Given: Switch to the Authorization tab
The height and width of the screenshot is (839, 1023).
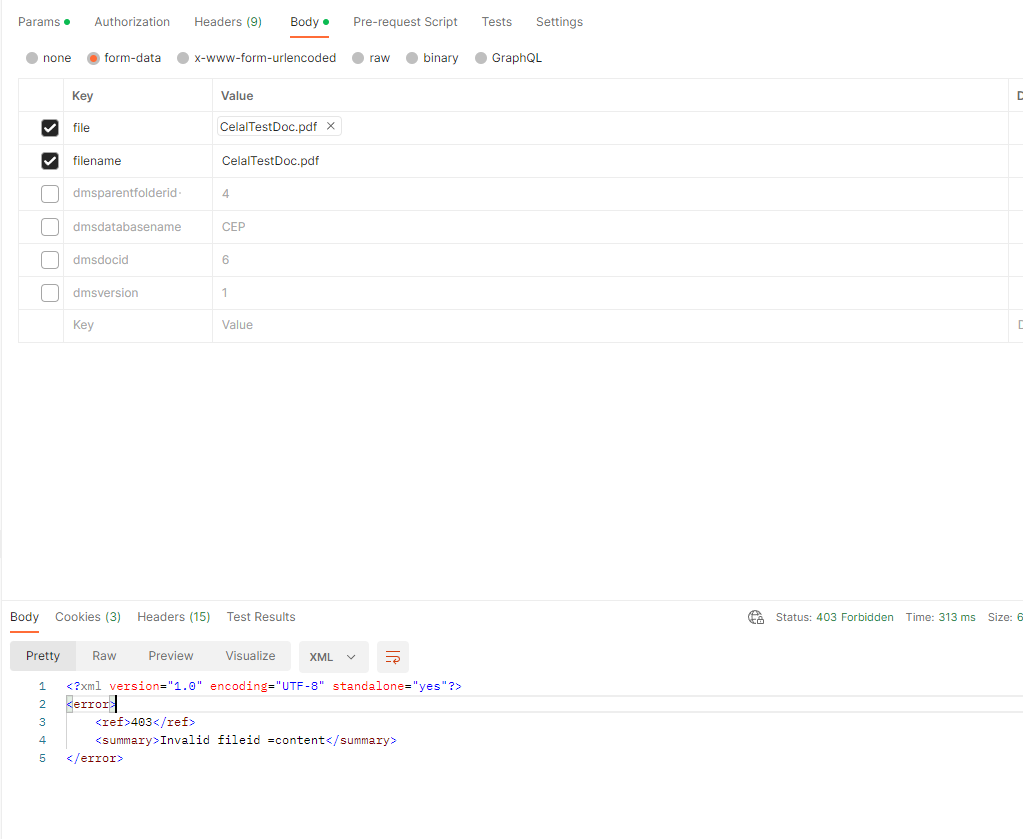Looking at the screenshot, I should pos(132,22).
